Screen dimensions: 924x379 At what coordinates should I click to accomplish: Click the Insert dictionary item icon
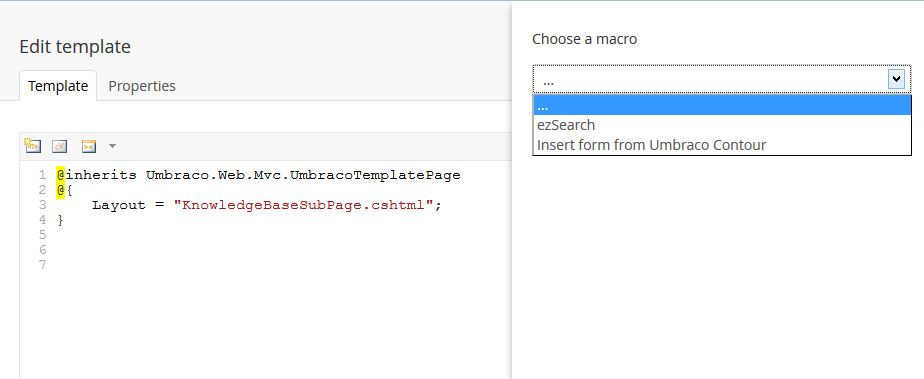tap(60, 146)
